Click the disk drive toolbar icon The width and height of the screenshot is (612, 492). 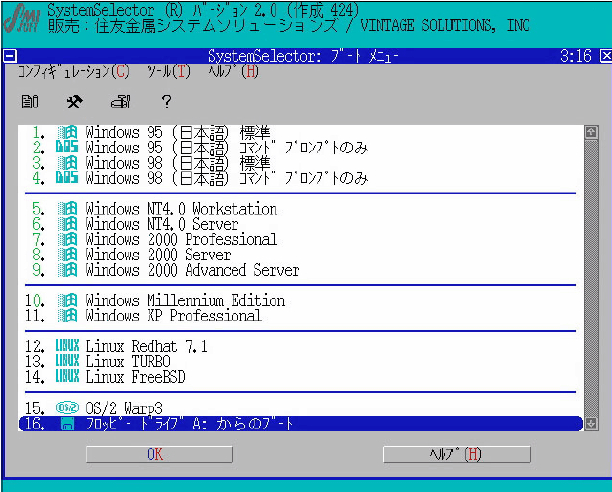coord(121,102)
